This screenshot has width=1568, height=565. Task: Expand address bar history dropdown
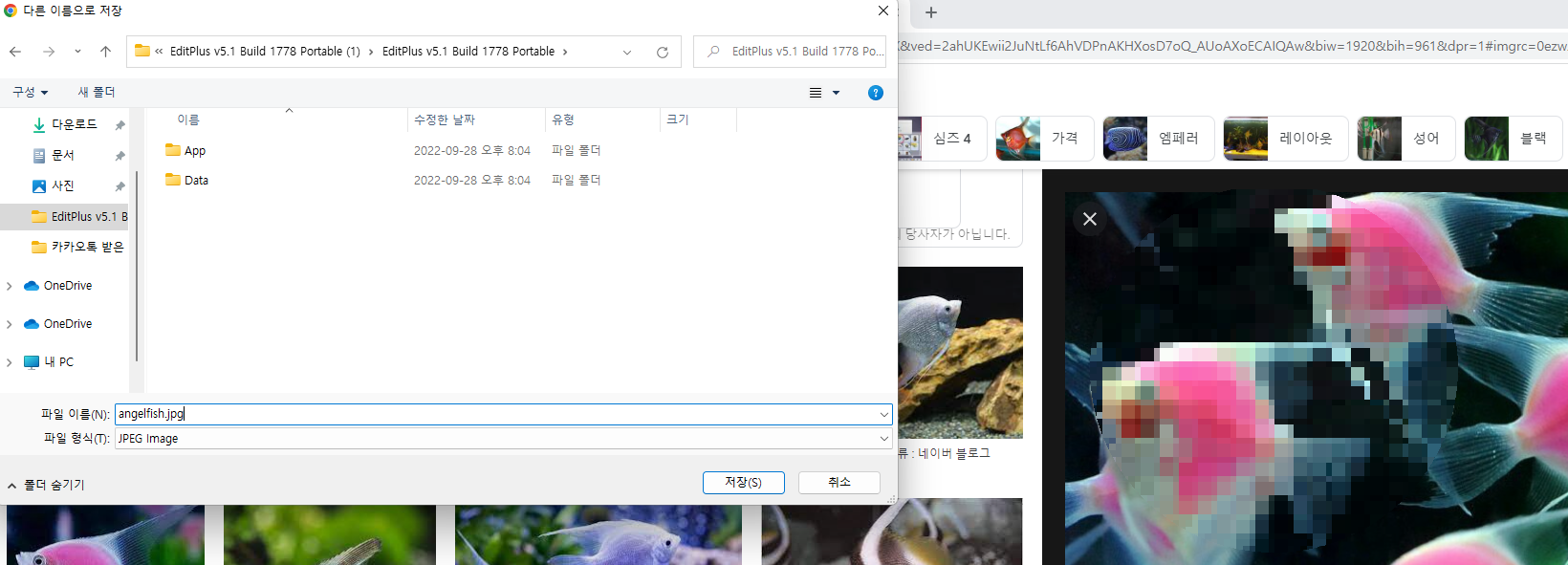(x=627, y=52)
